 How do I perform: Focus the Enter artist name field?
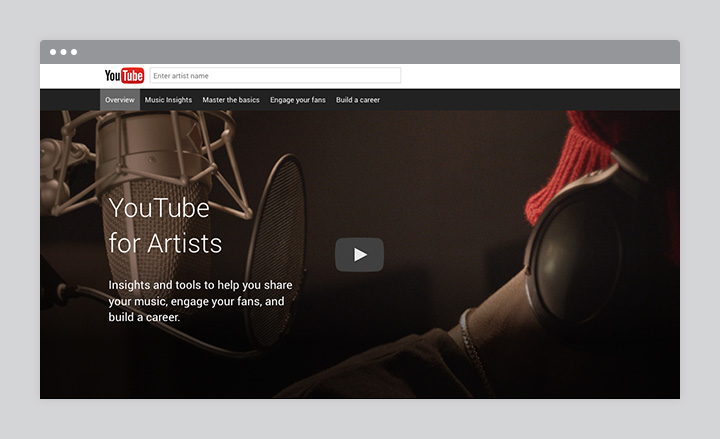pyautogui.click(x=275, y=76)
